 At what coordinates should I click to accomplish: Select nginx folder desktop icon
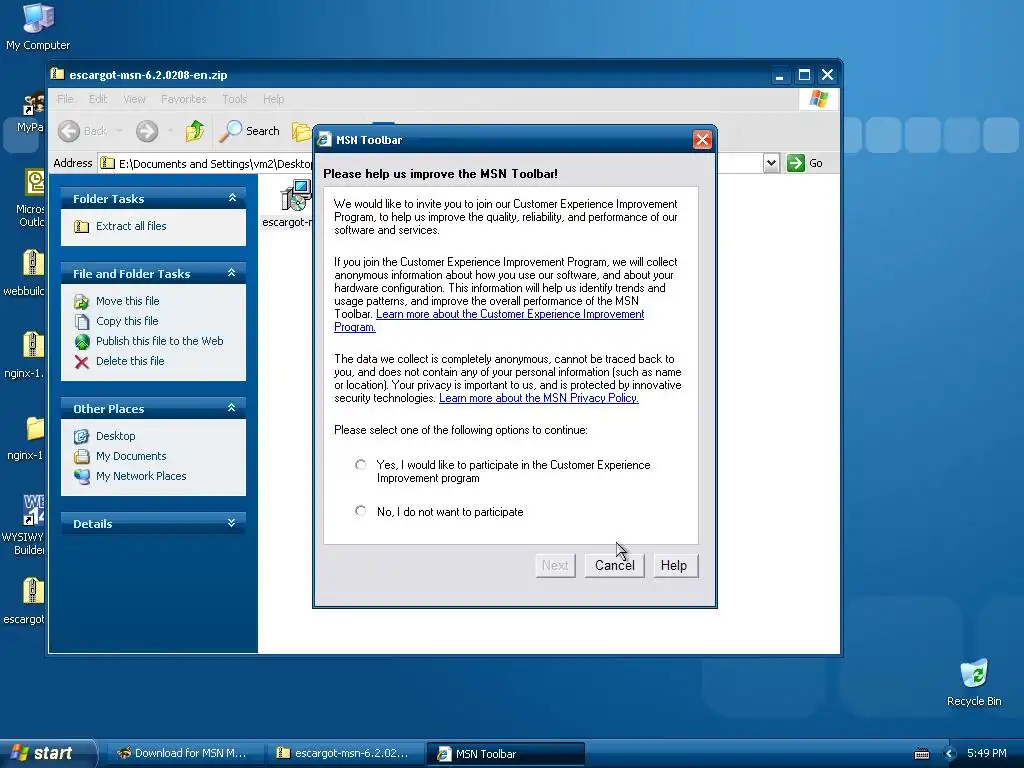pos(34,428)
